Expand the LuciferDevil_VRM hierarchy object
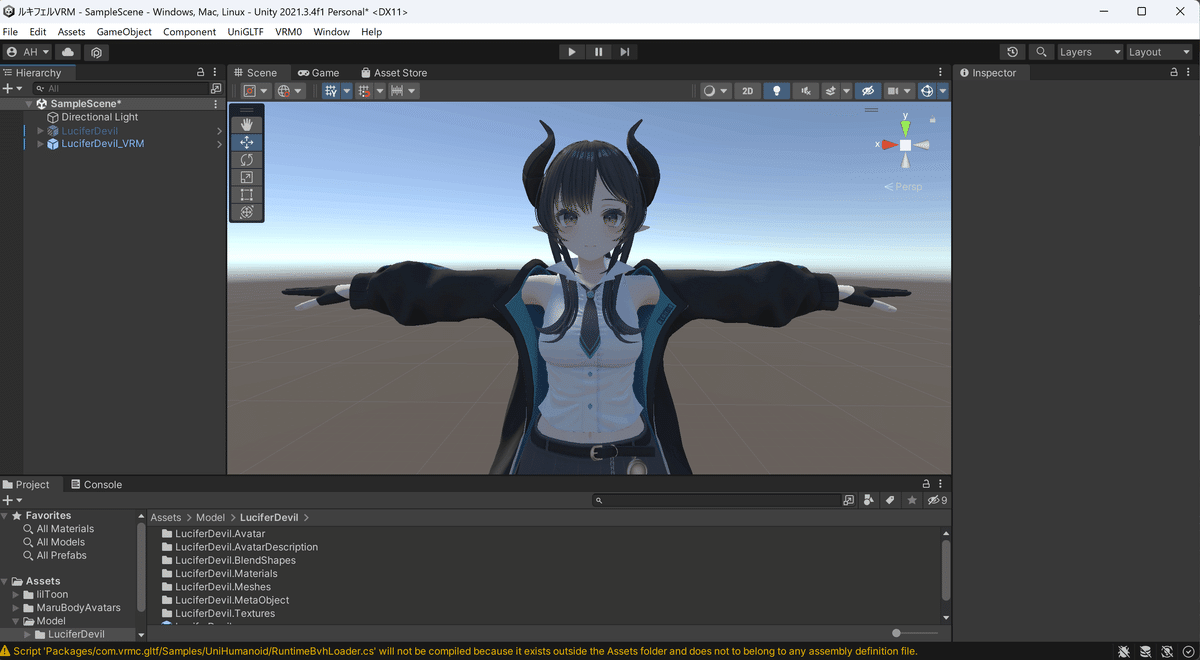 pyautogui.click(x=41, y=144)
